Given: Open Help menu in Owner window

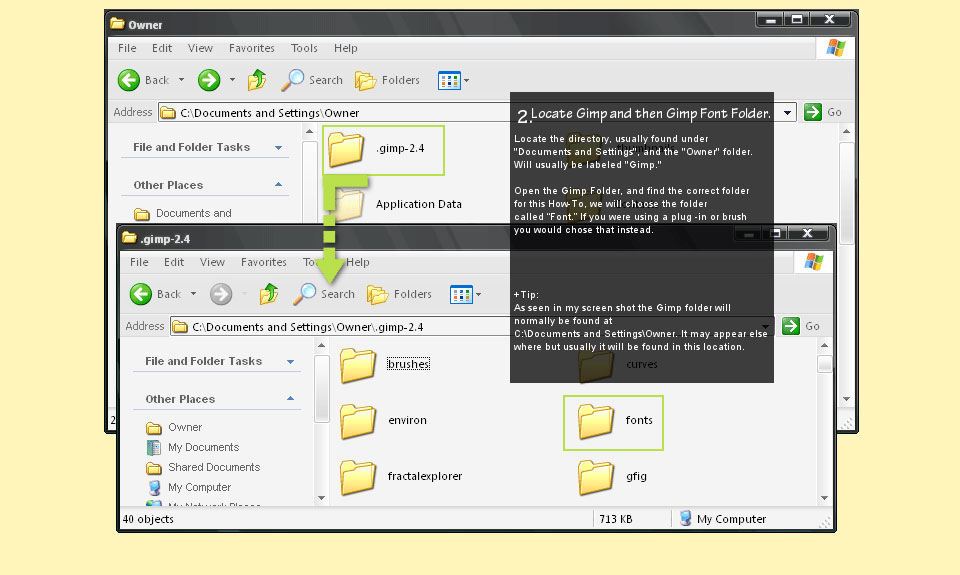Looking at the screenshot, I should [x=345, y=48].
